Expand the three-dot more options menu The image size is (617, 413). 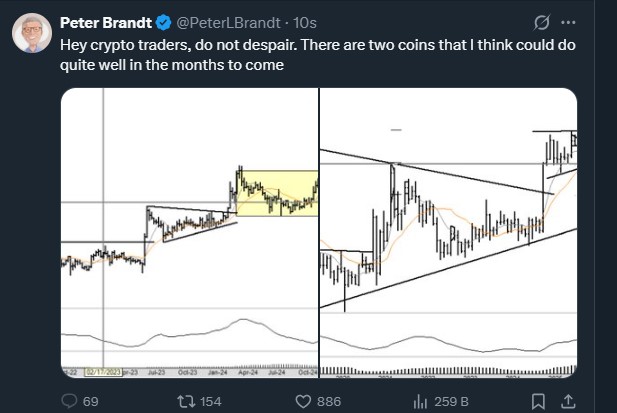coord(570,22)
